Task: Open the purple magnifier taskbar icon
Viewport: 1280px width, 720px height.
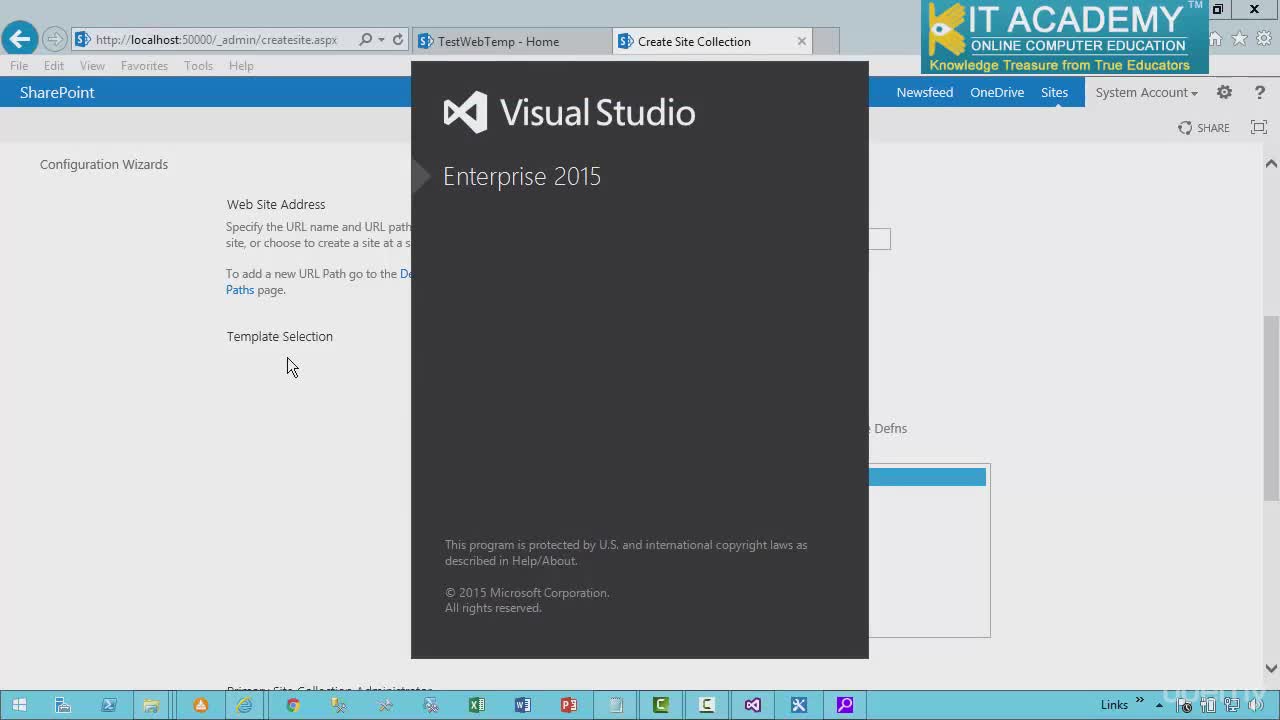Action: 845,705
